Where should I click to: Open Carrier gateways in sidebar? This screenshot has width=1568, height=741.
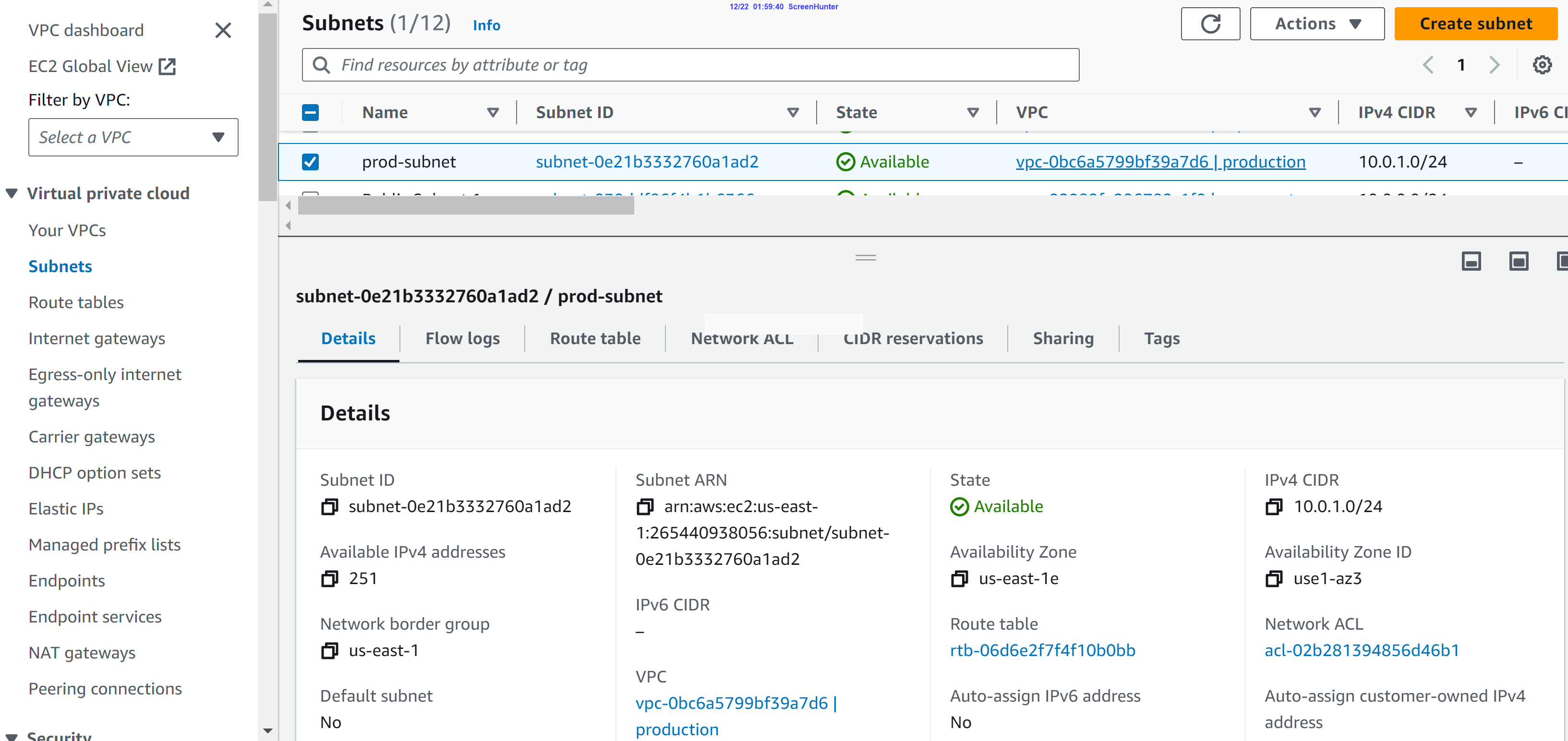[x=91, y=437]
